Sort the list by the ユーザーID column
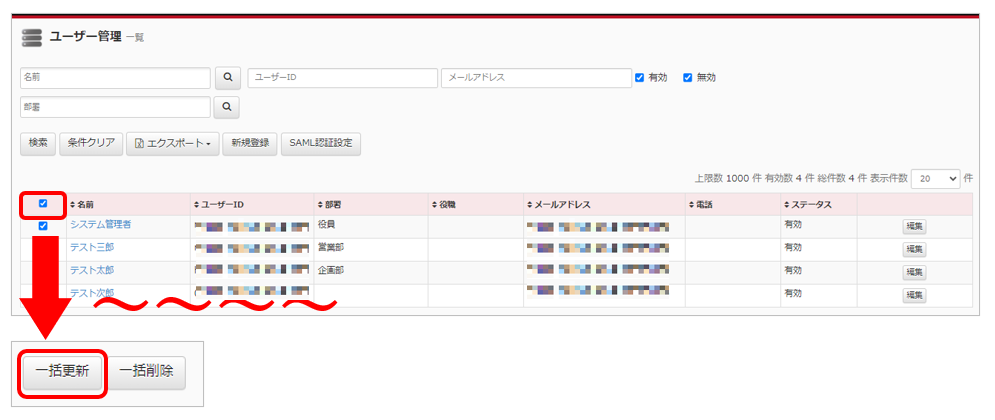Image resolution: width=995 pixels, height=420 pixels. click(x=221, y=205)
